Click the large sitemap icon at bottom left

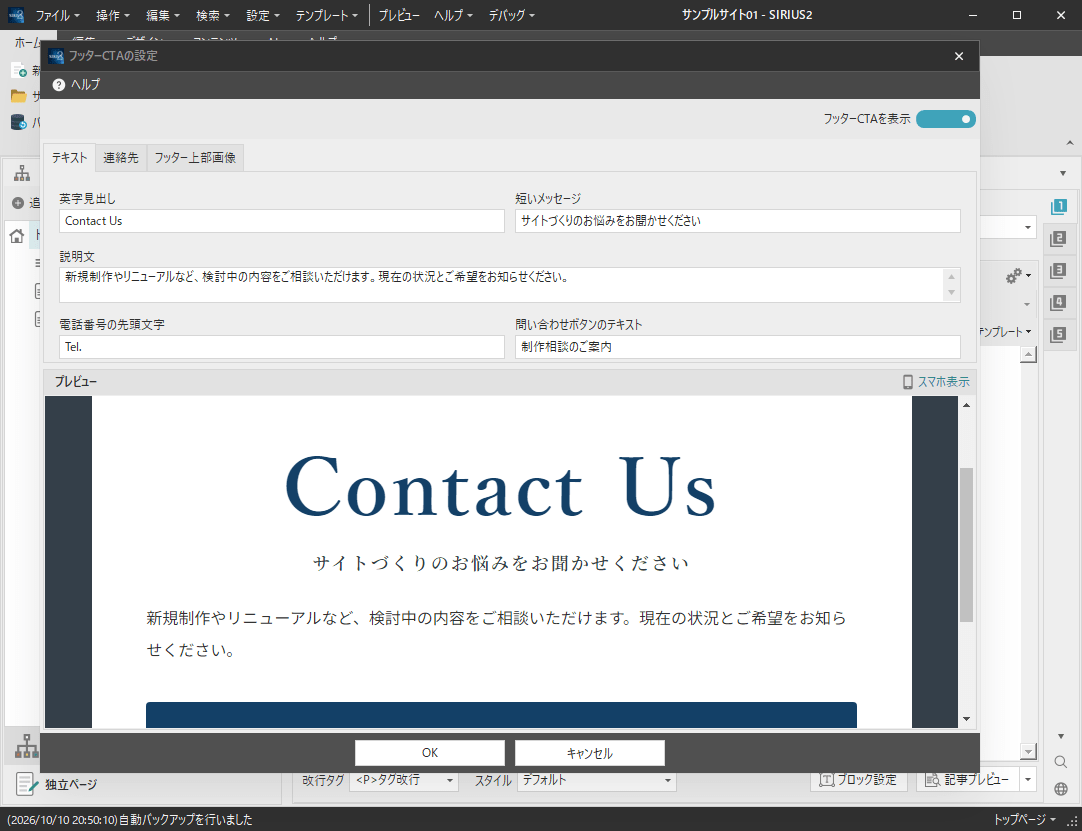pos(26,746)
